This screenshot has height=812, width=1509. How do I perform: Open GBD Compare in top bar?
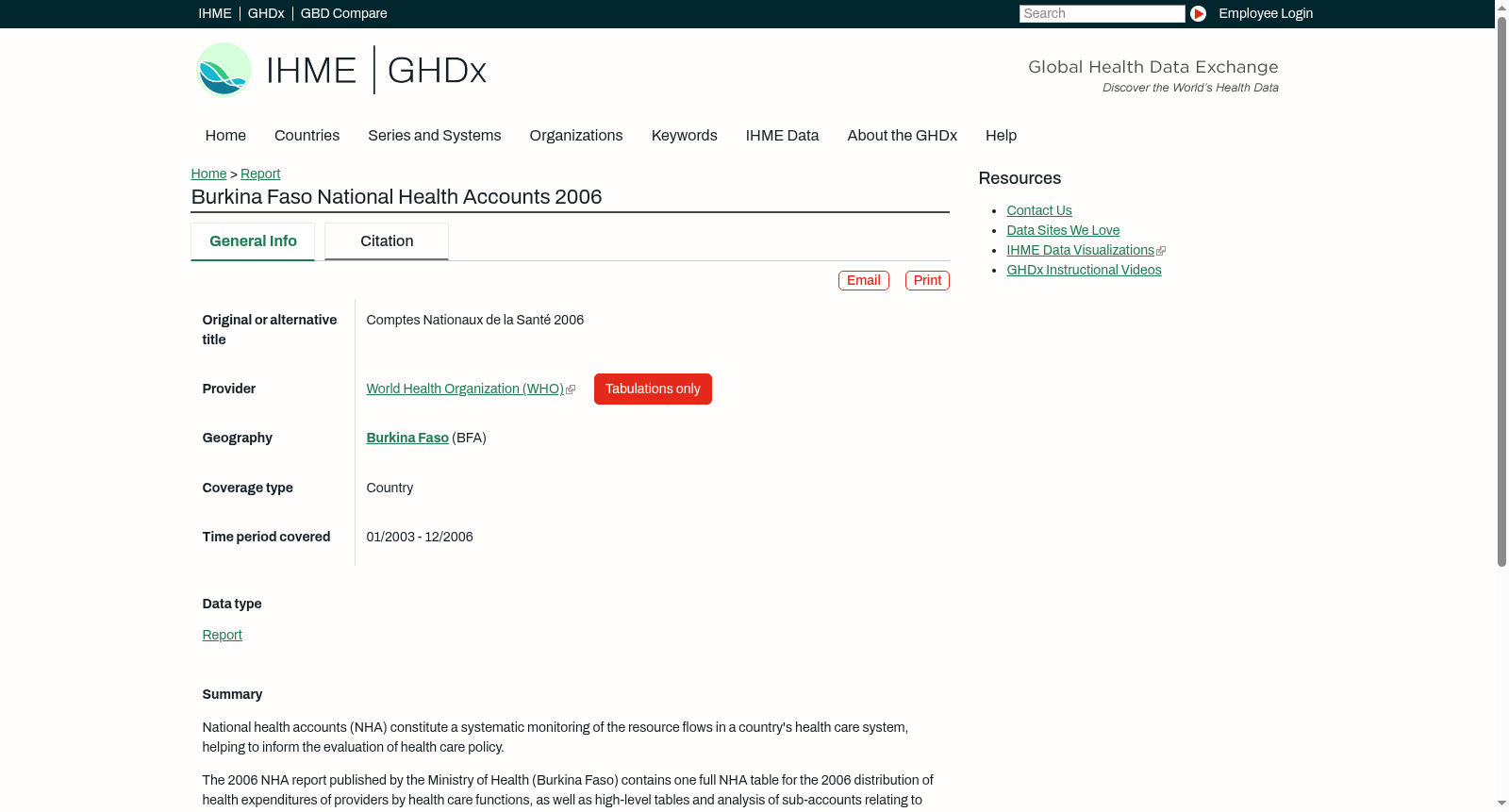click(343, 13)
